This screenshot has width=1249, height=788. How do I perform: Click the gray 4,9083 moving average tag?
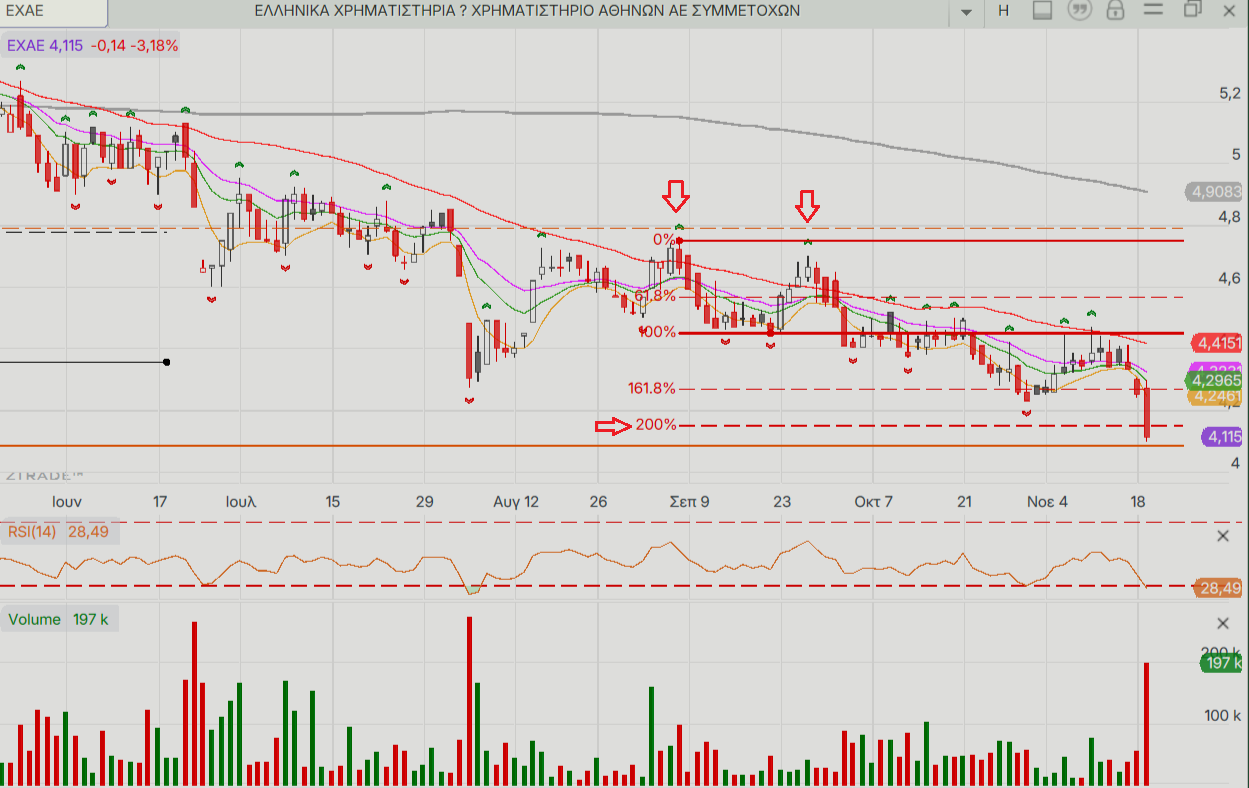click(1213, 191)
